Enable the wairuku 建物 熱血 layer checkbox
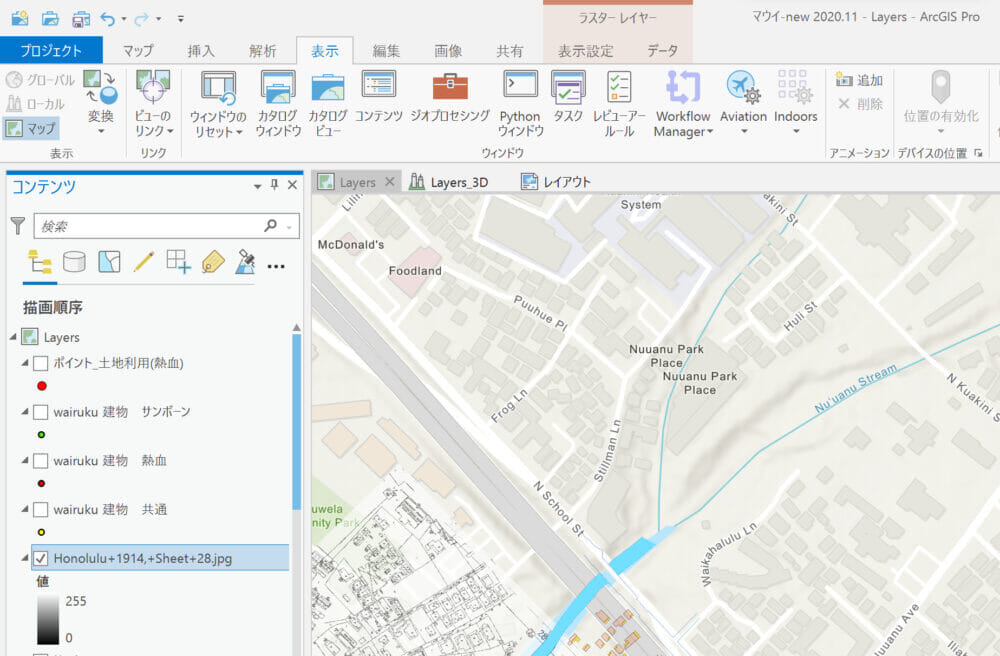The height and width of the screenshot is (656, 1000). (41, 461)
